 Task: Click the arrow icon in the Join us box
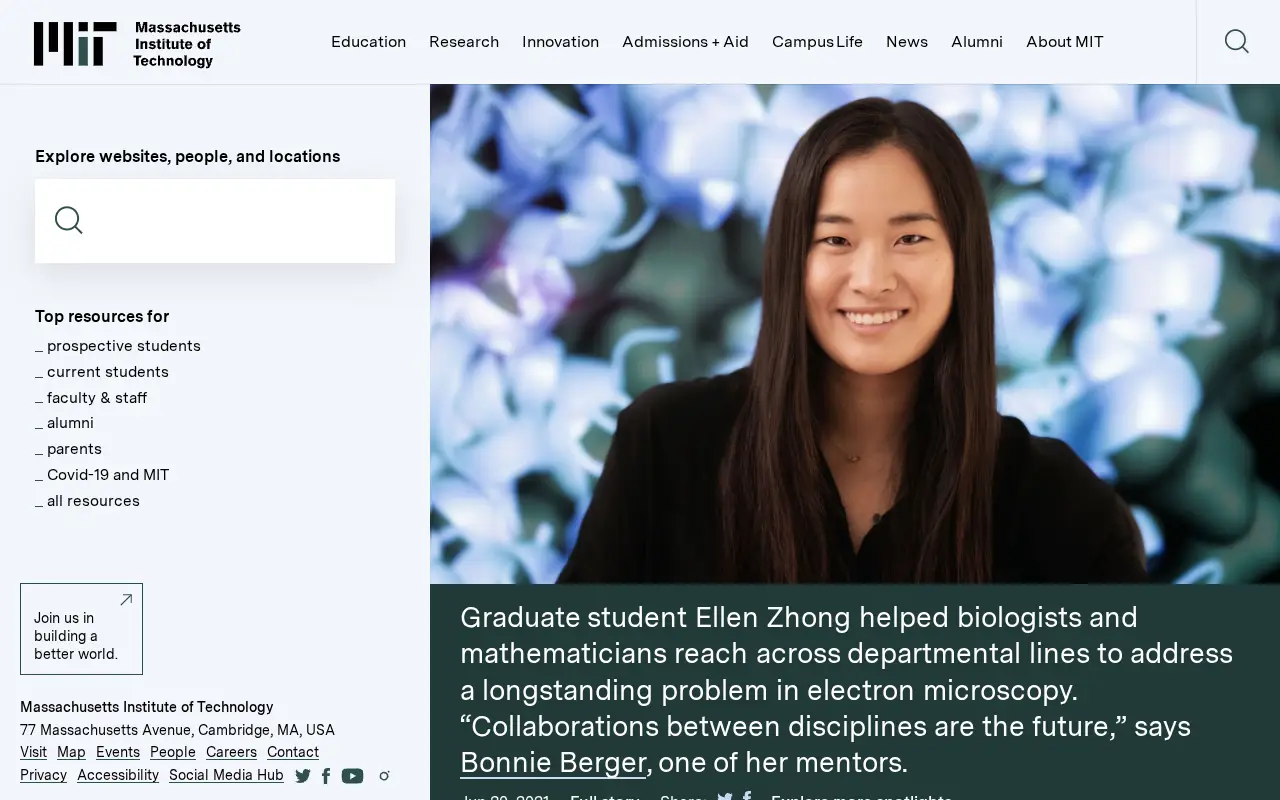tap(126, 600)
